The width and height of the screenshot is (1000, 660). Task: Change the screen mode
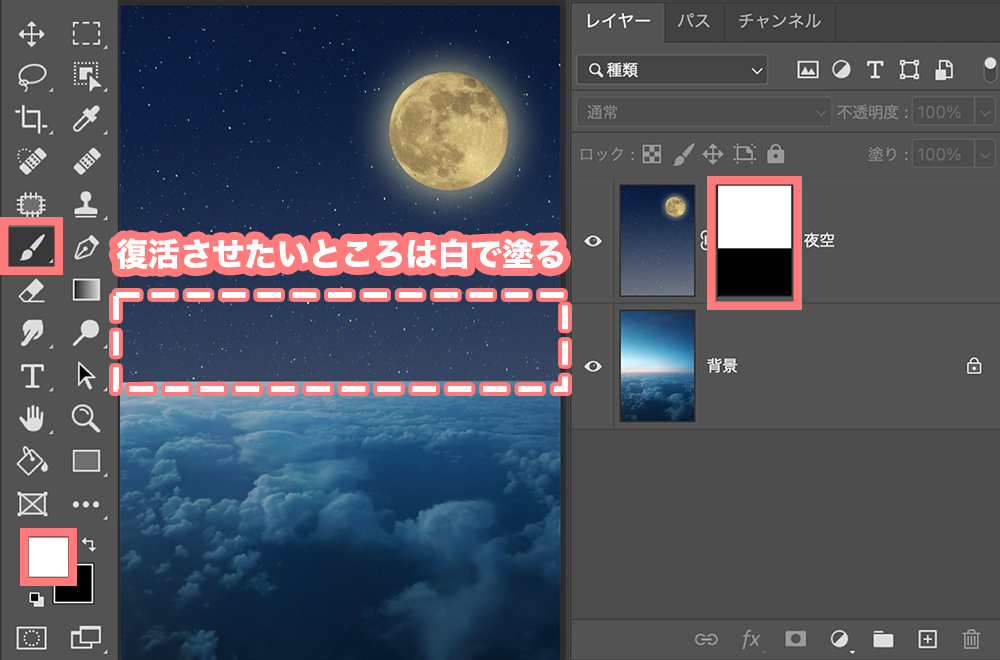tap(86, 637)
